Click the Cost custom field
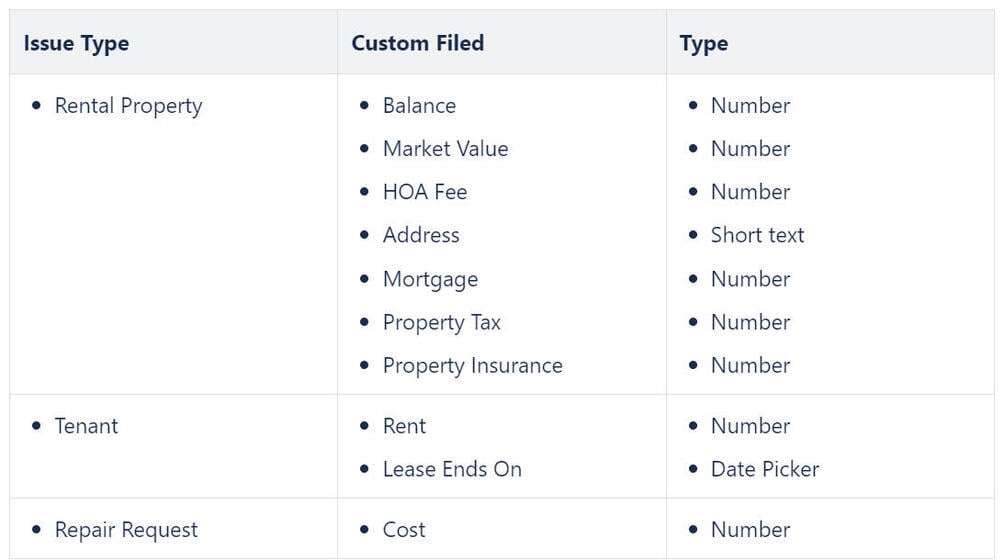 click(x=404, y=530)
